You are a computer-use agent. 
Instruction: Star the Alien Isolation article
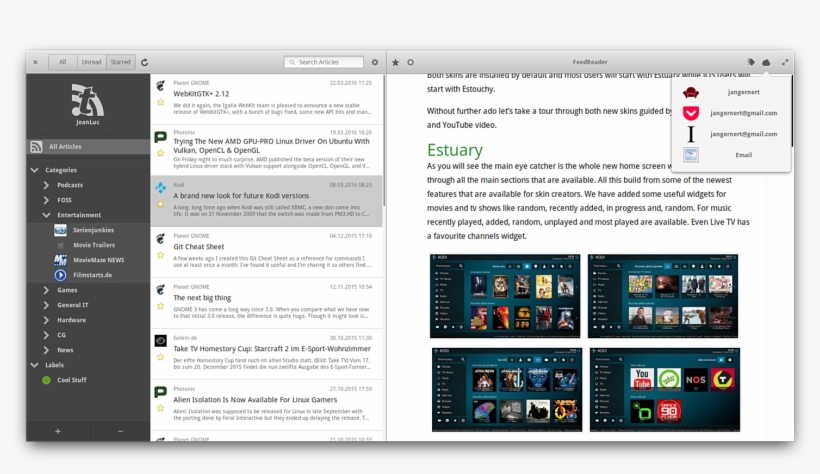coord(161,408)
